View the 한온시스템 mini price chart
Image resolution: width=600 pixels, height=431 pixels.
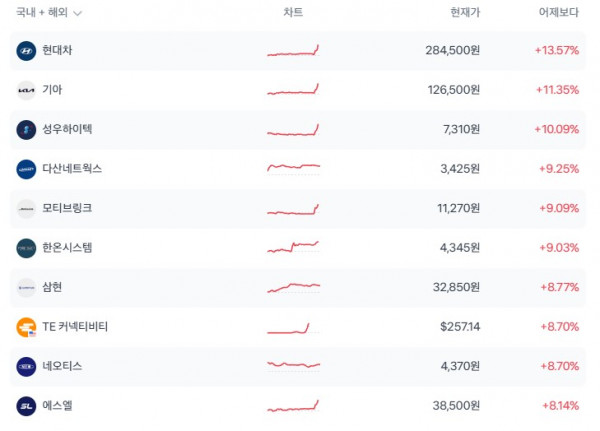293,246
